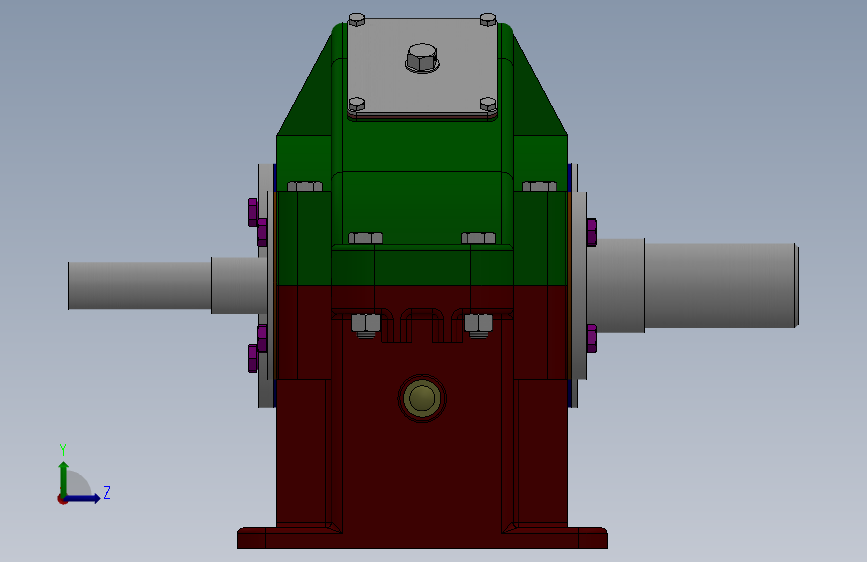
Task: Select the red base foot plate at the bottom
Action: coord(422,538)
